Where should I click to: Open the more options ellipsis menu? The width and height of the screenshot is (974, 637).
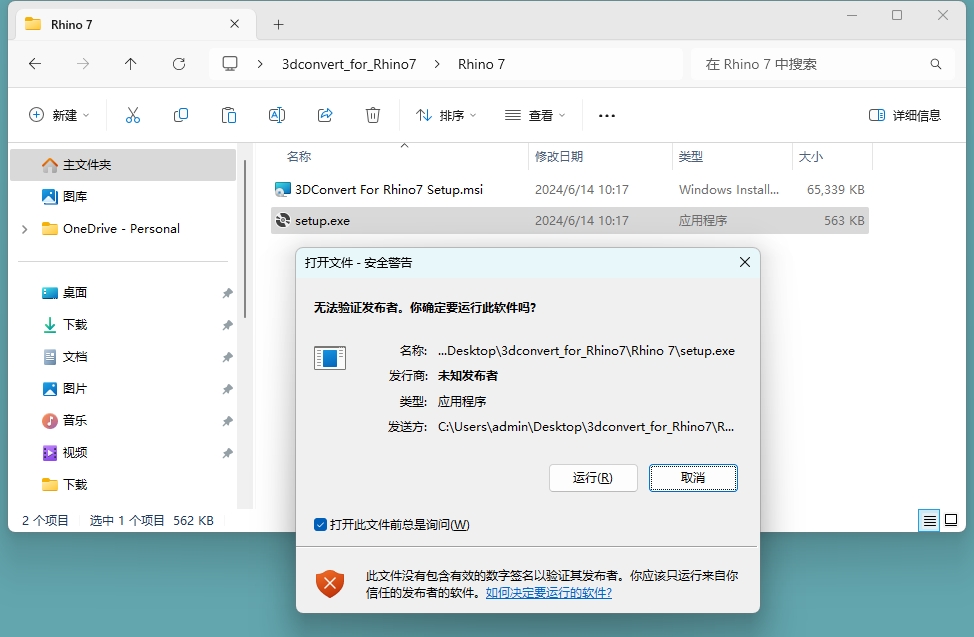[607, 116]
